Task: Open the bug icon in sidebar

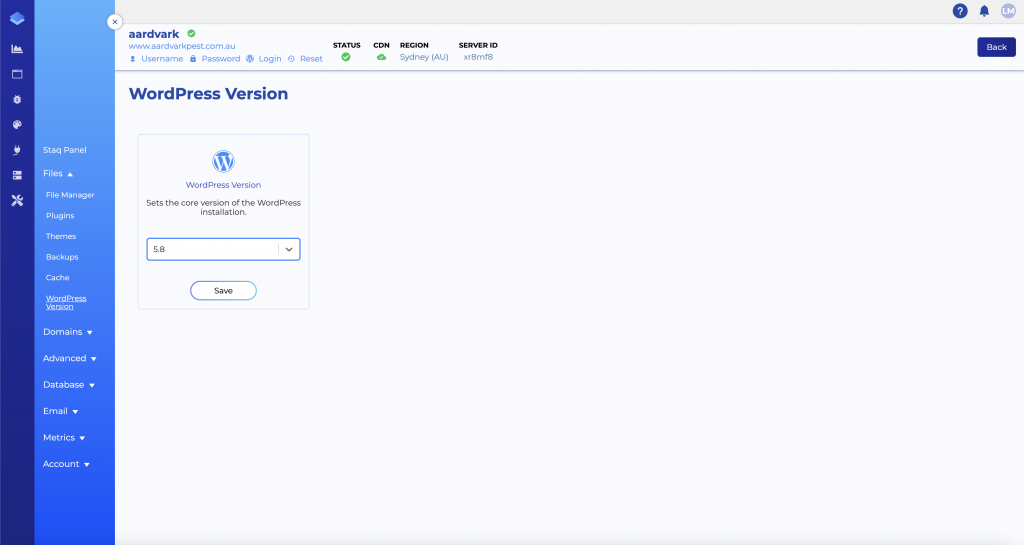Action: point(17,99)
